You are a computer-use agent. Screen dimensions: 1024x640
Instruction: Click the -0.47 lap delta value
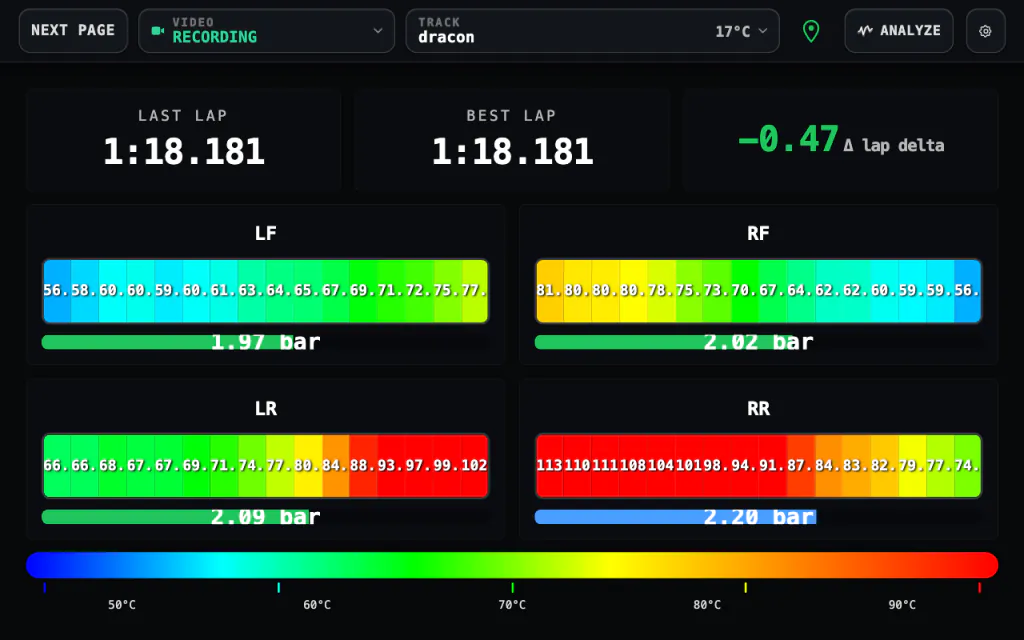(788, 140)
